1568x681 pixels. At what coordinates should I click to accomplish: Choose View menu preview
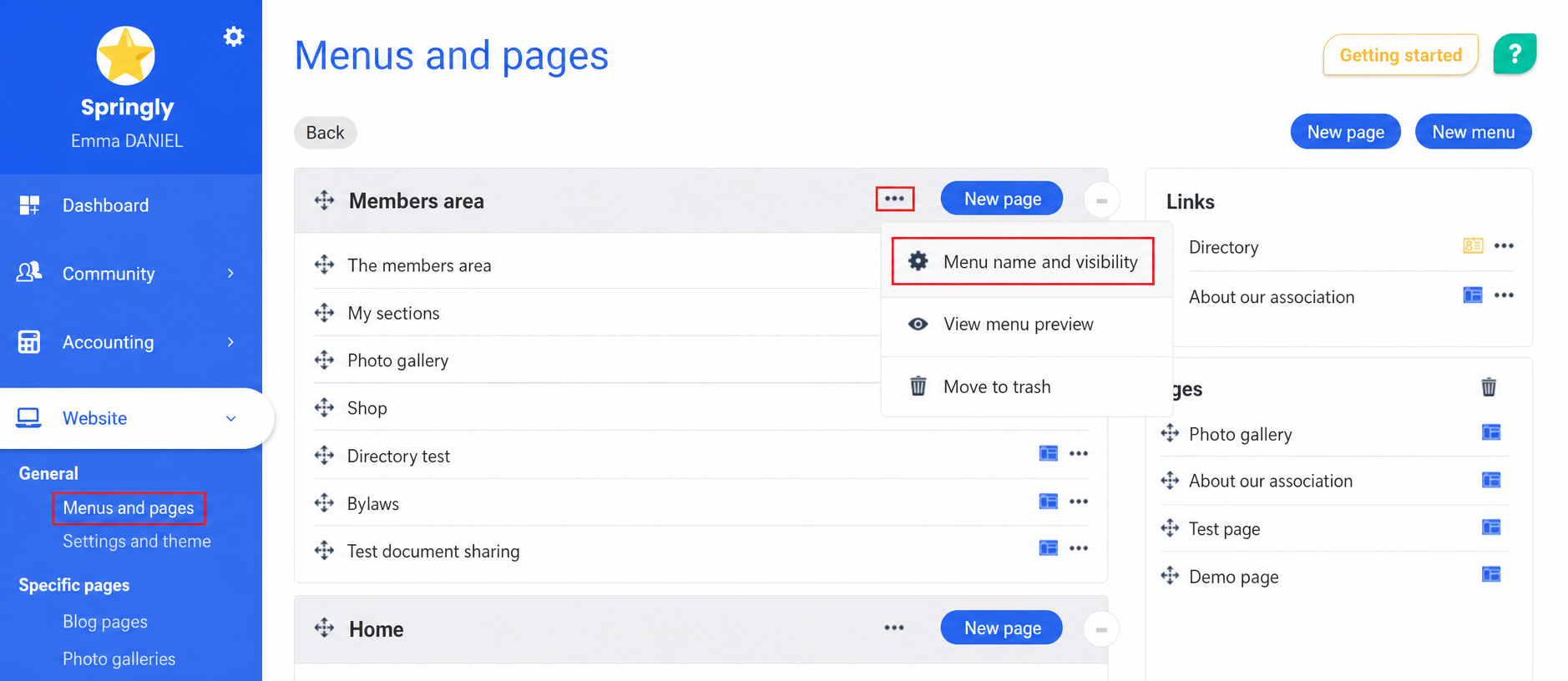[x=1026, y=324]
